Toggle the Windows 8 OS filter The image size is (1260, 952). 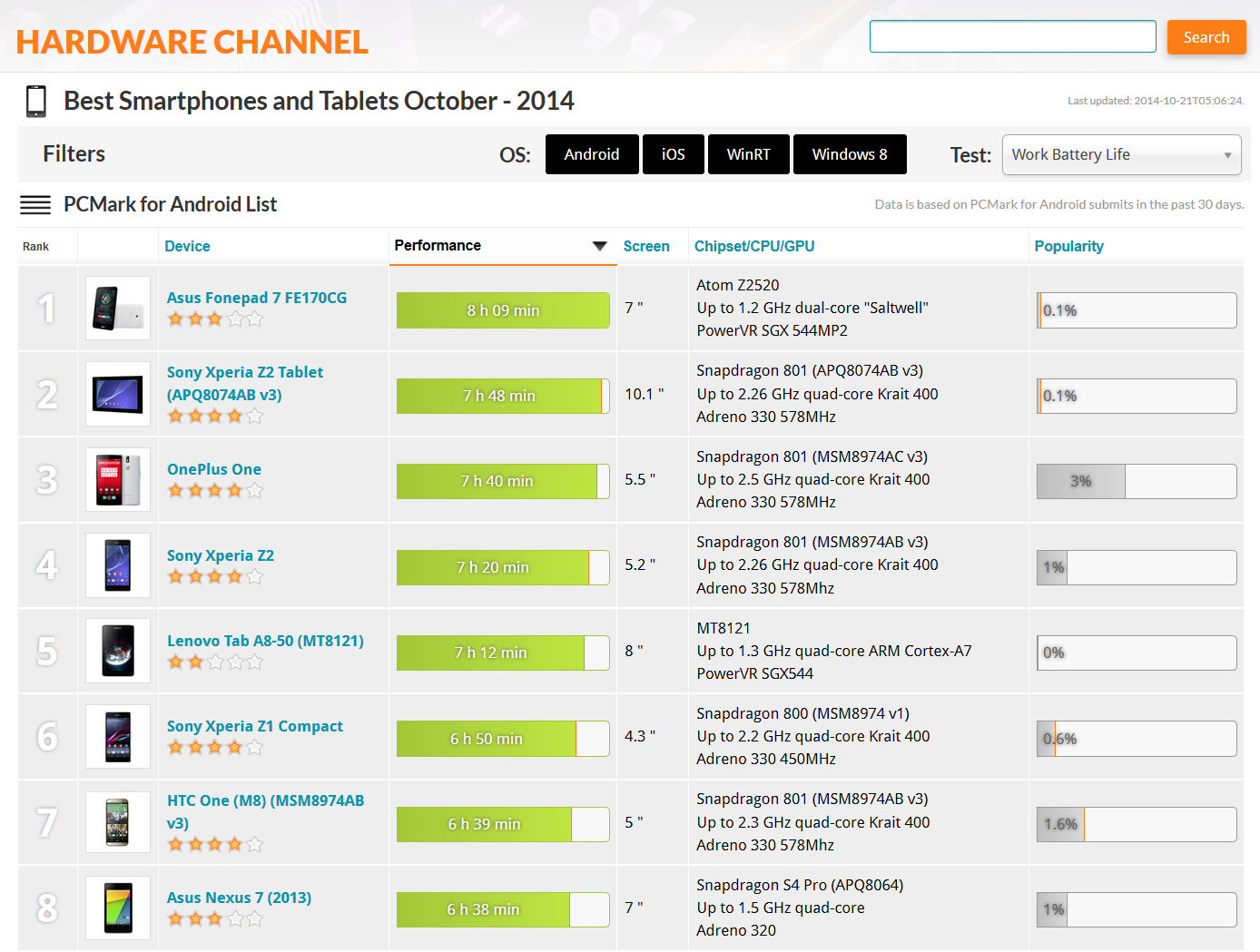coord(849,154)
